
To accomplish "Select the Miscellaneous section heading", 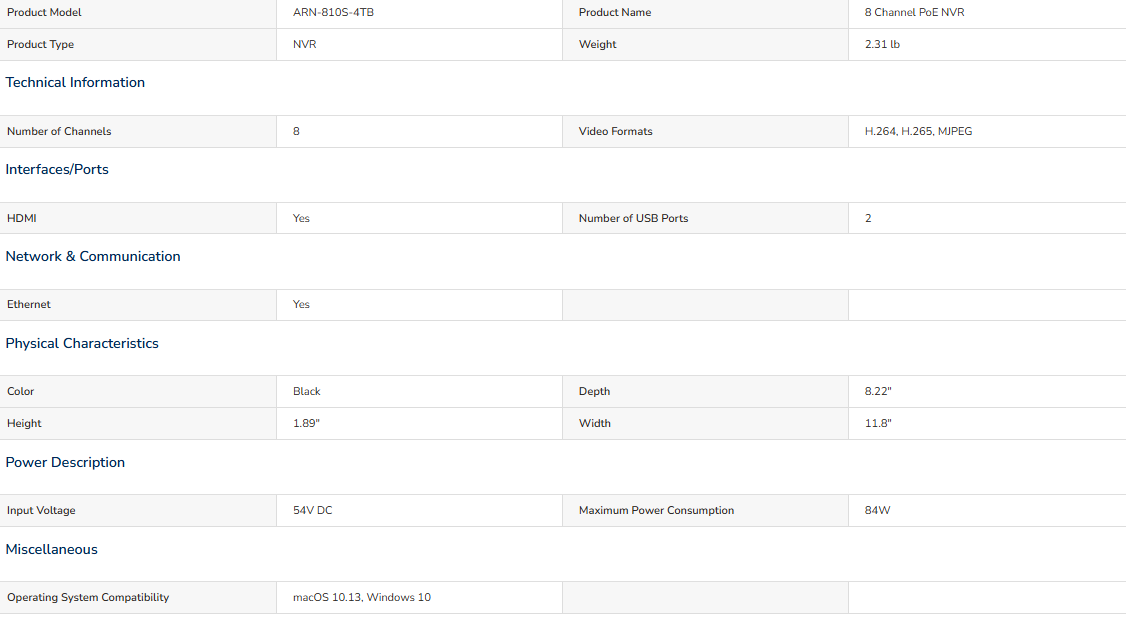I will pyautogui.click(x=51, y=549).
